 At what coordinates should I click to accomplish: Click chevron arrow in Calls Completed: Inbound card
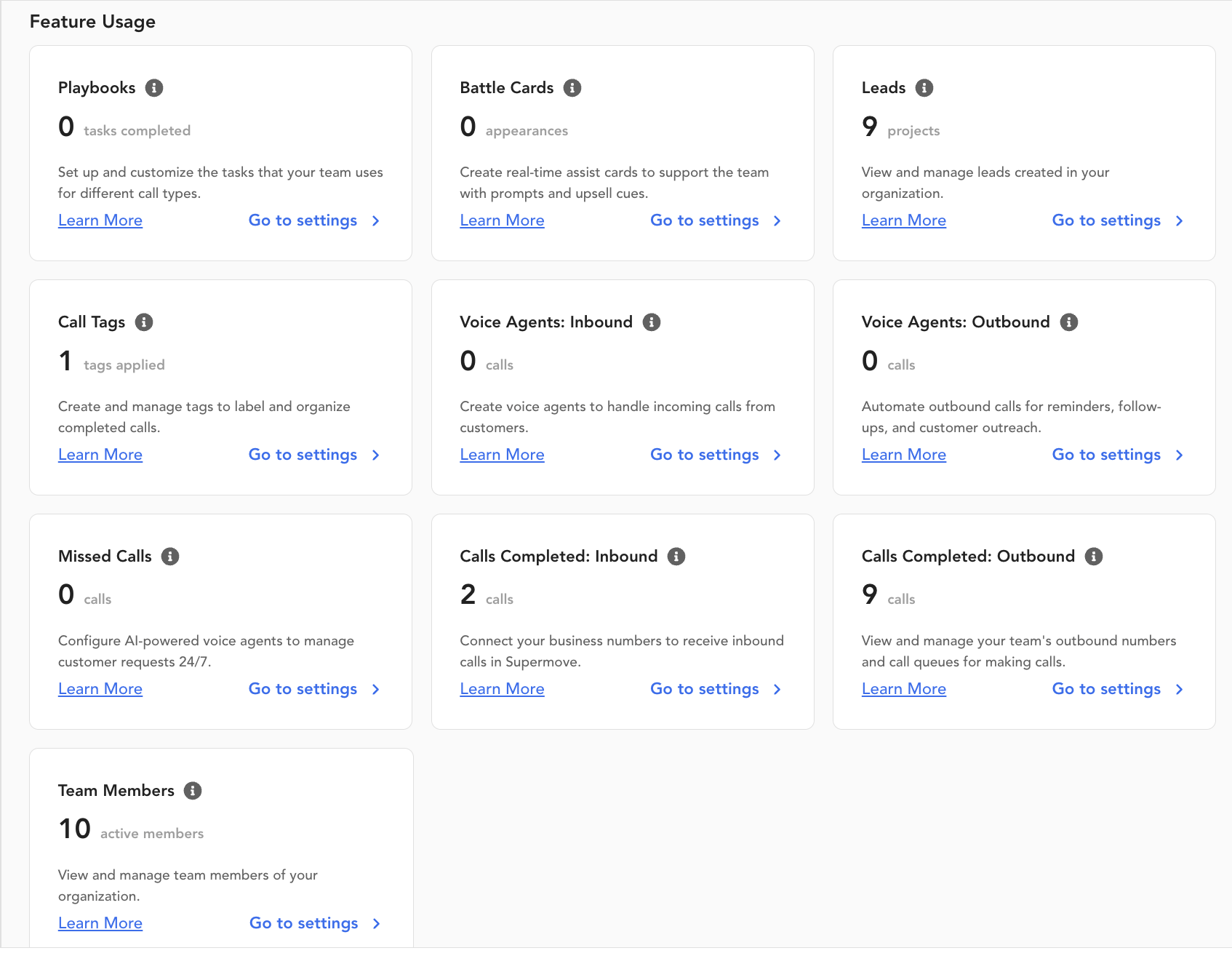coord(777,690)
